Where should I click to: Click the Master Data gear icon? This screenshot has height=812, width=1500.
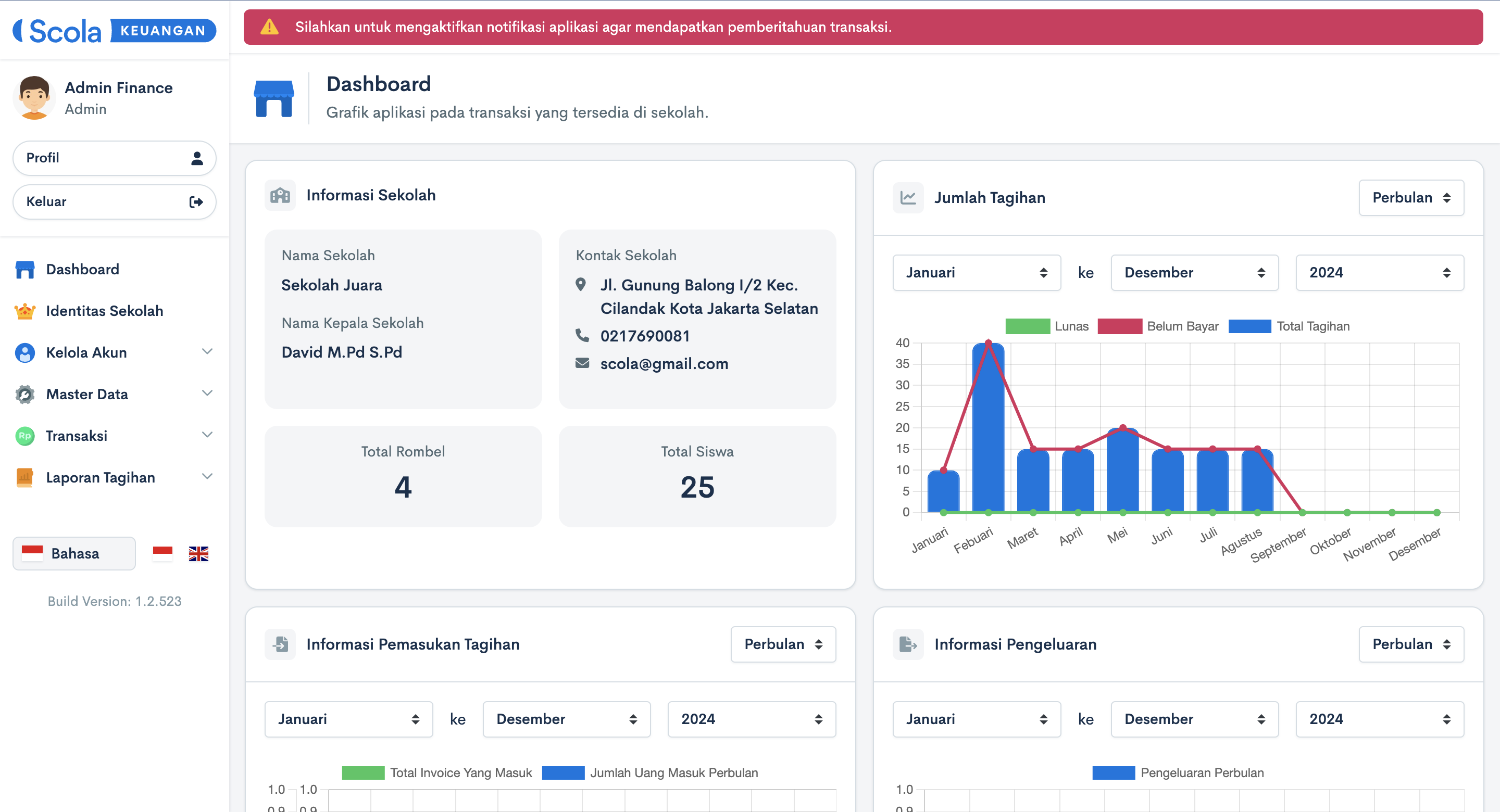[24, 394]
